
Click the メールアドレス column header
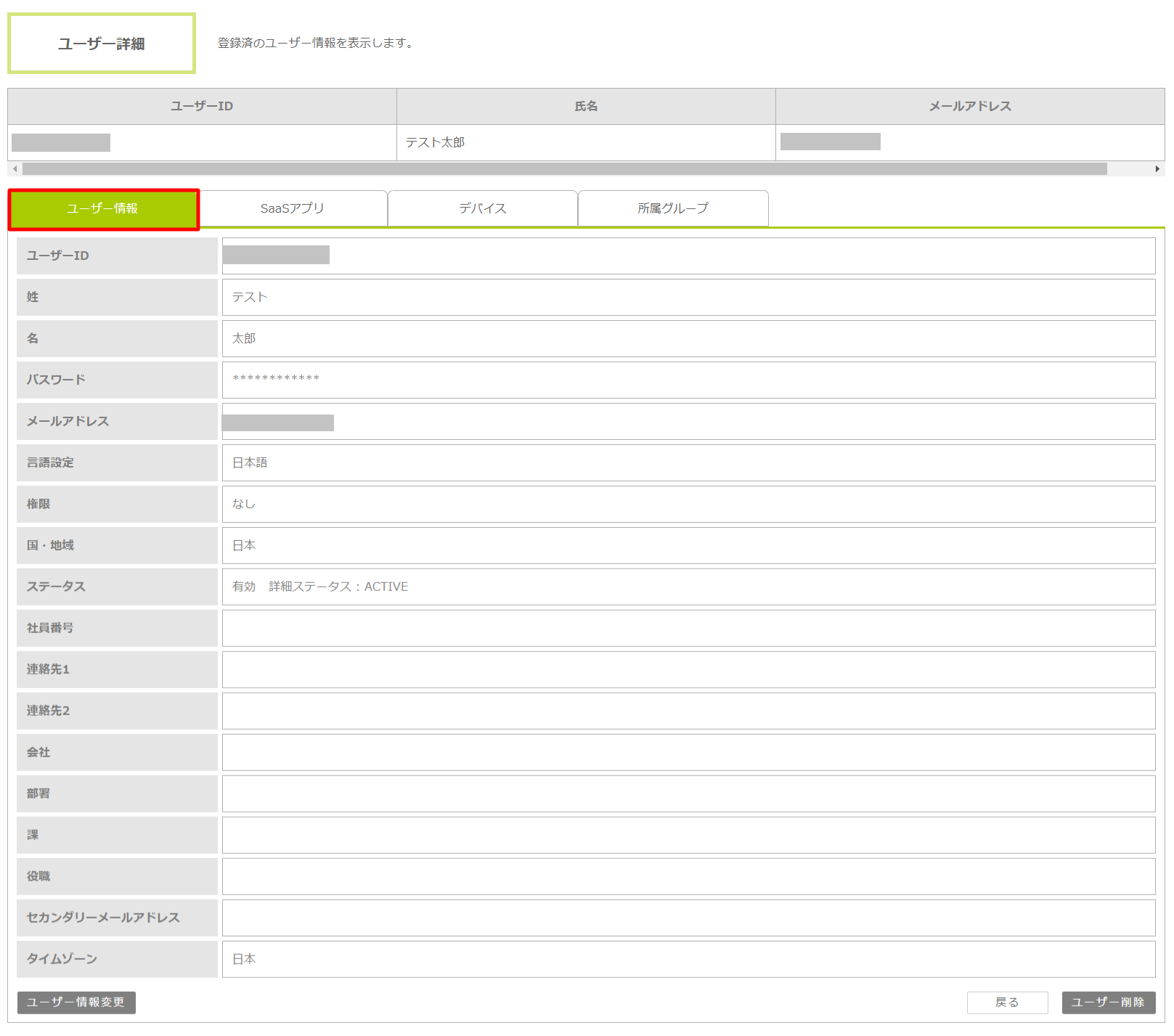(x=969, y=106)
